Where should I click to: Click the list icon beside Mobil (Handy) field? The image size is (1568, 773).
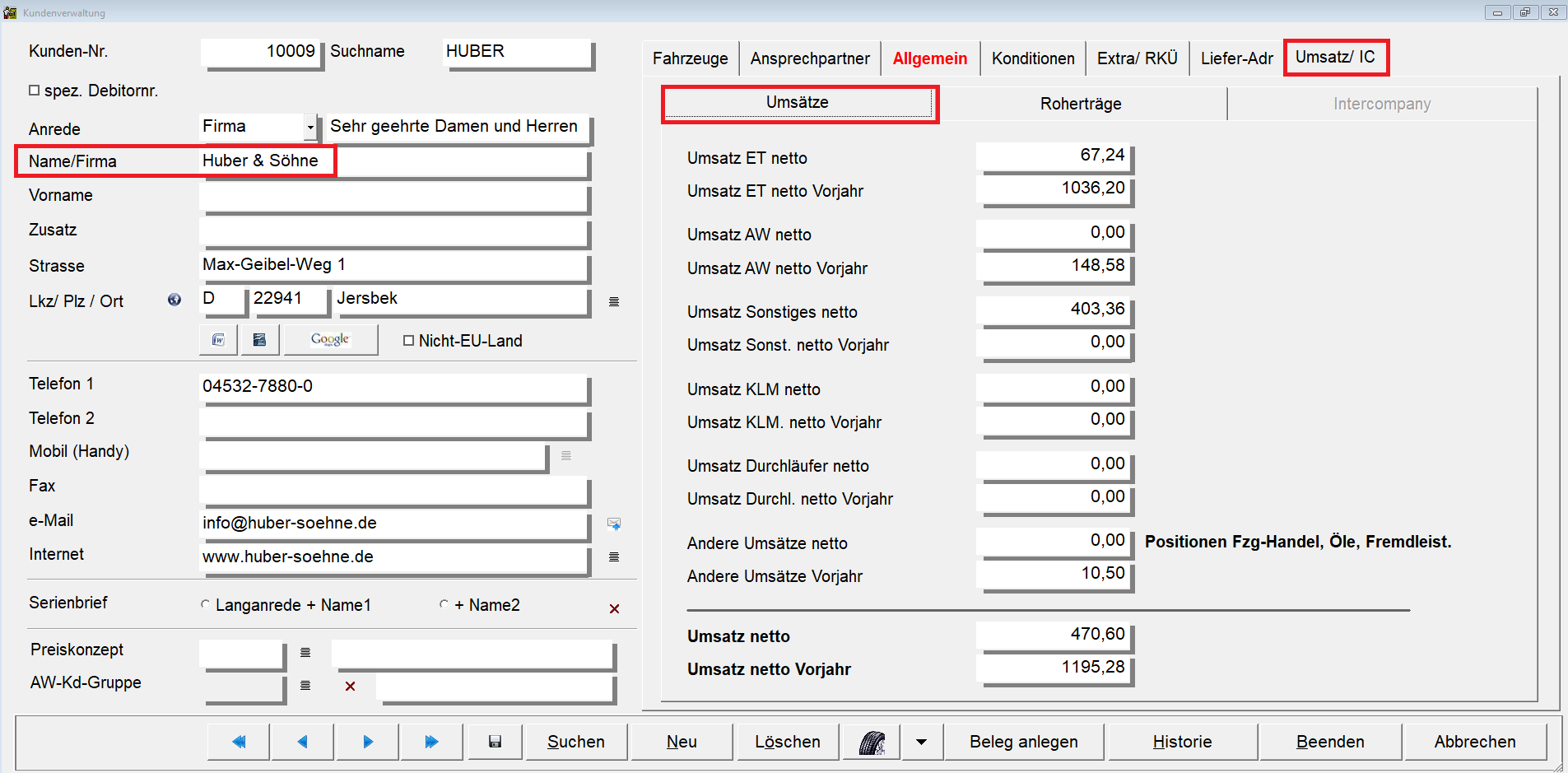click(x=566, y=455)
